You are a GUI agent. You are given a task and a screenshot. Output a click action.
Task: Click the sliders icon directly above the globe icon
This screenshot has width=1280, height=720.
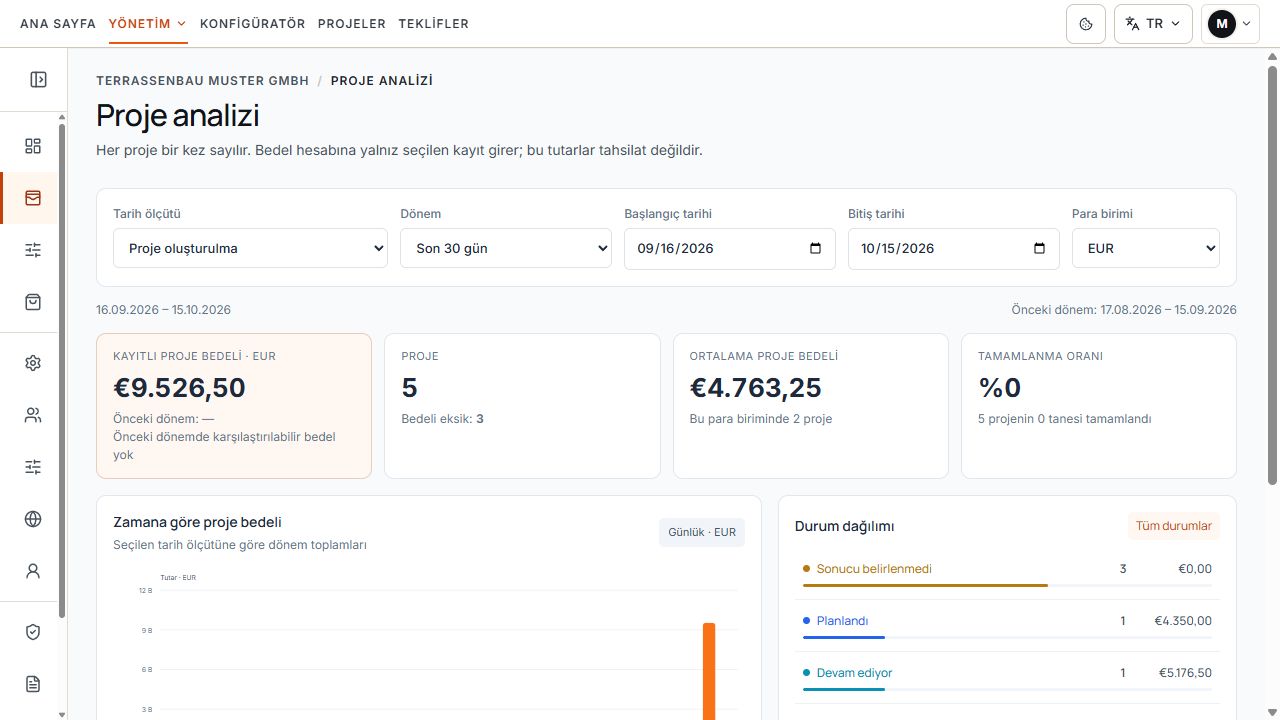pos(33,467)
